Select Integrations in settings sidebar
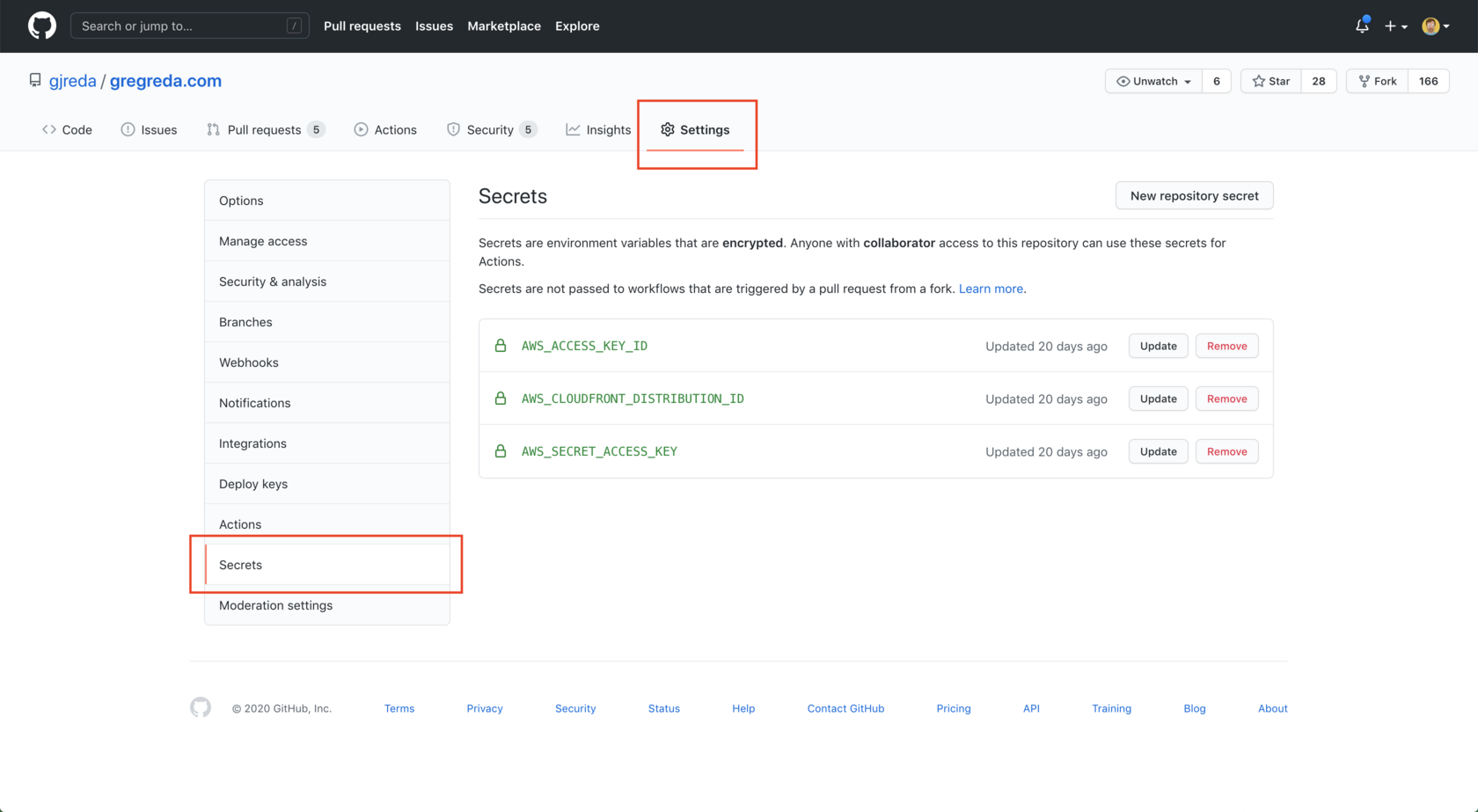 (327, 443)
